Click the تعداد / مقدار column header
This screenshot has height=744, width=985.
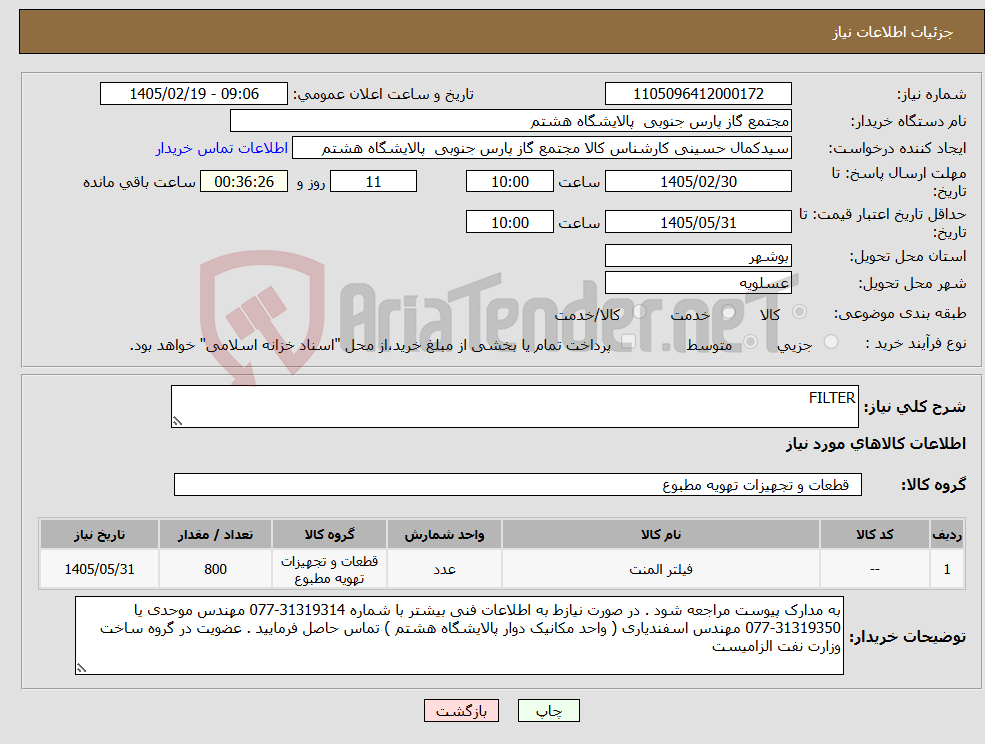point(215,534)
